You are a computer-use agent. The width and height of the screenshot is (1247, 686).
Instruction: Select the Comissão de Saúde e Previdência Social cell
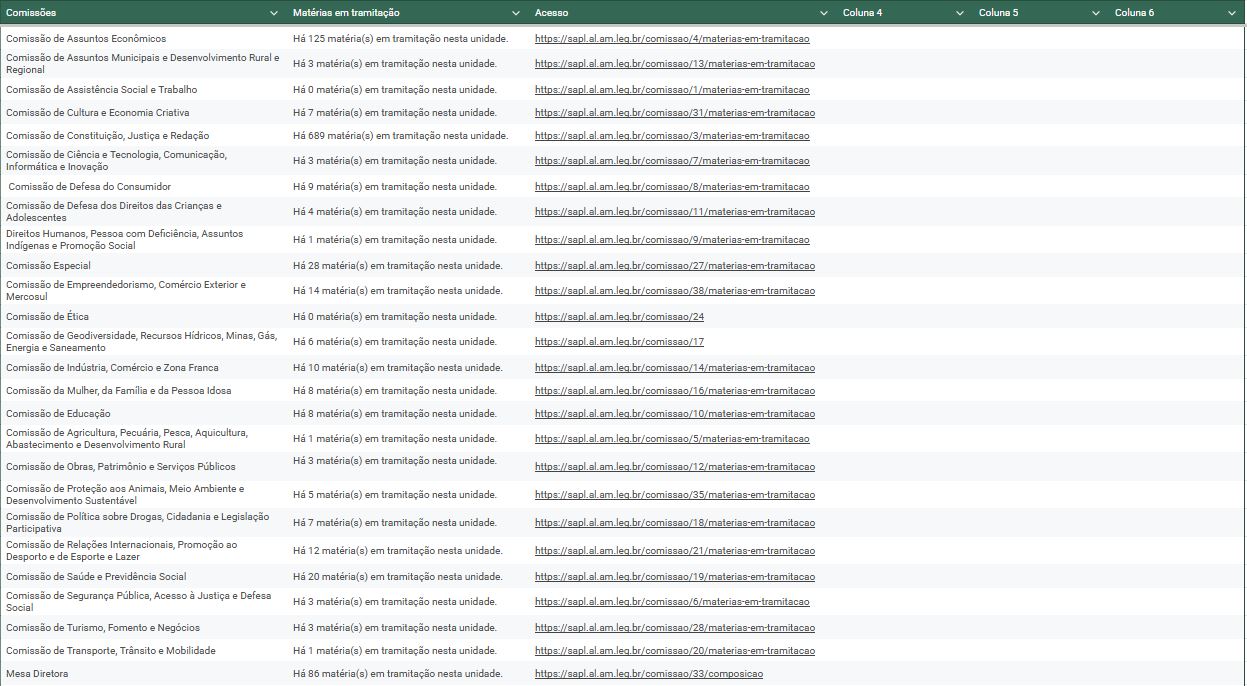[x=143, y=577]
